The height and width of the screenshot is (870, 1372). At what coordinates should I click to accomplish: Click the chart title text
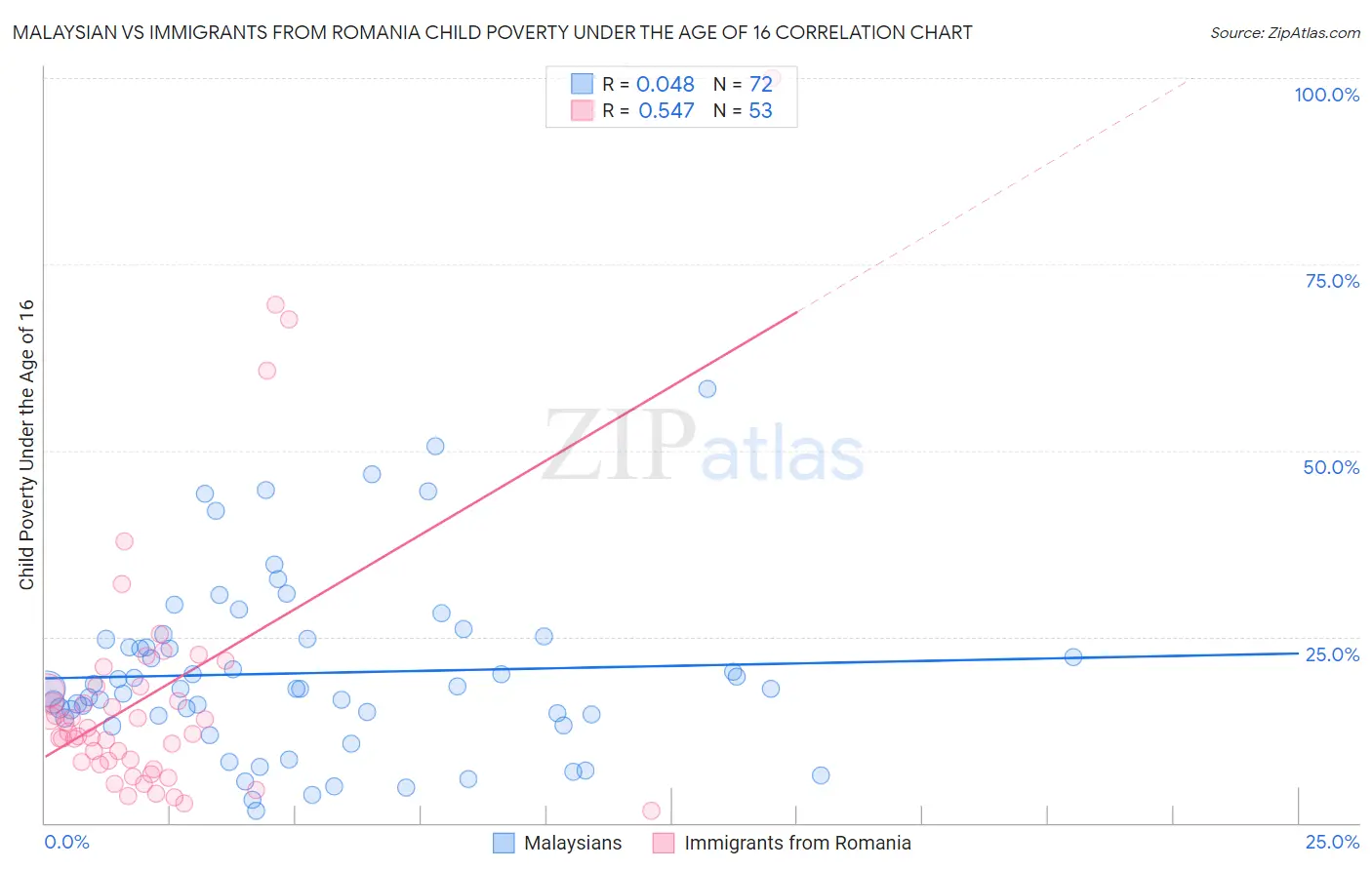click(x=492, y=33)
